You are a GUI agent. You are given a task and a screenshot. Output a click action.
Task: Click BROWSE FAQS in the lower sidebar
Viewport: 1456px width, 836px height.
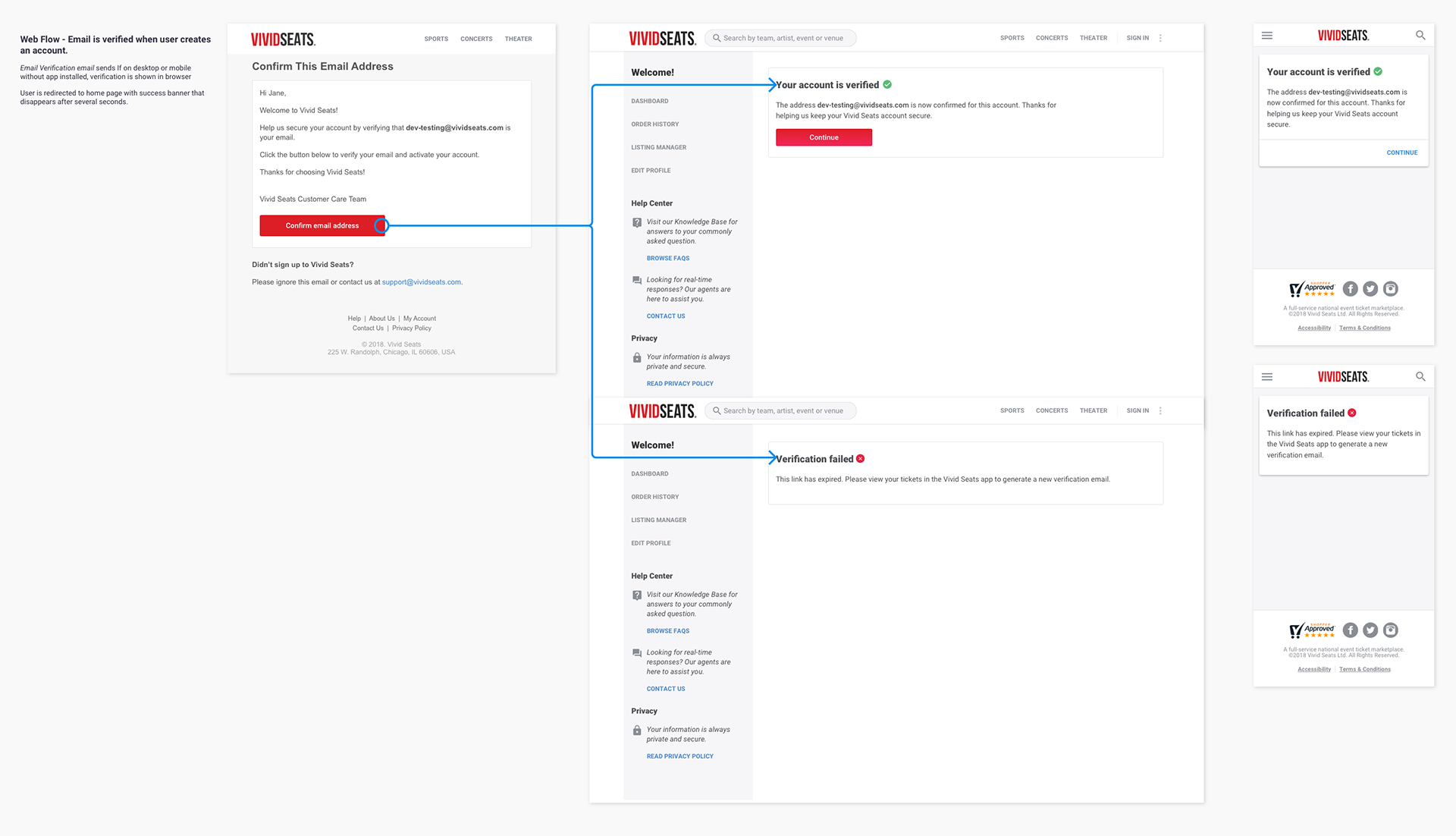click(668, 631)
